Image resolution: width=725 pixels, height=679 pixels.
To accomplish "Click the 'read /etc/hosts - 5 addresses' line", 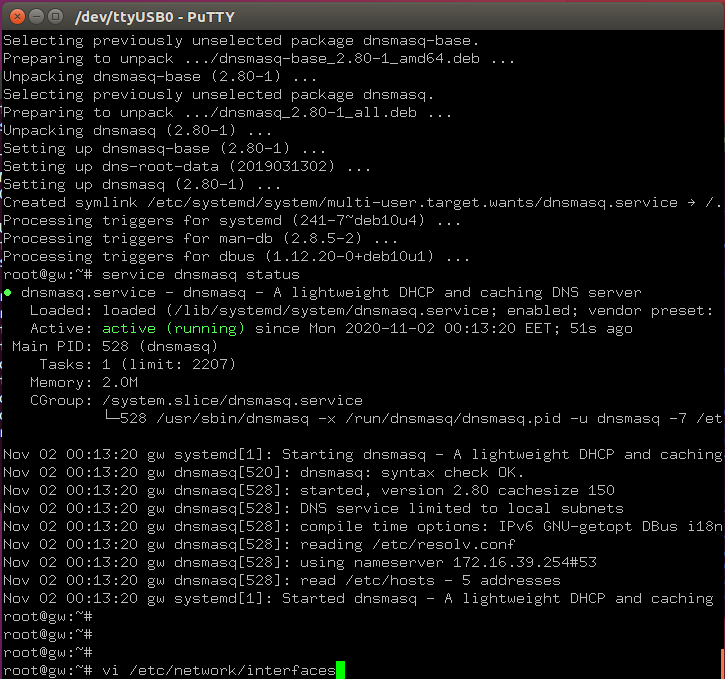I will pos(282,581).
